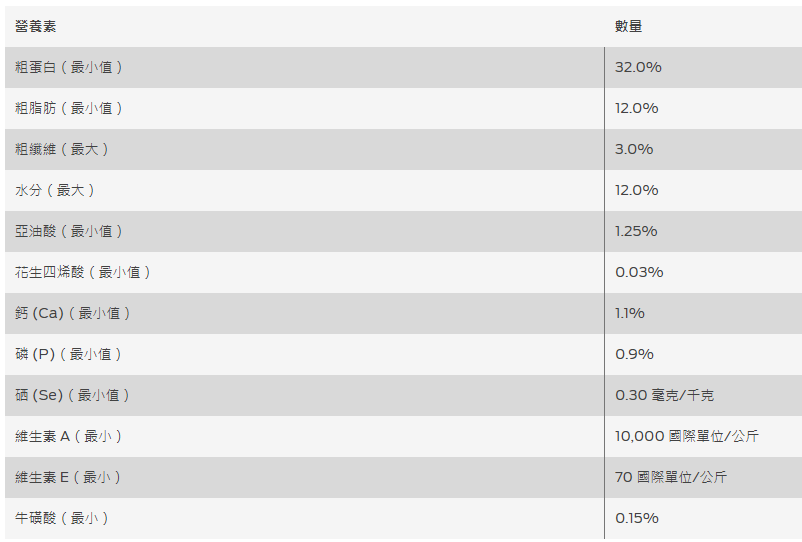Click the 數量 column header
Image resolution: width=802 pixels, height=542 pixels.
click(x=628, y=26)
